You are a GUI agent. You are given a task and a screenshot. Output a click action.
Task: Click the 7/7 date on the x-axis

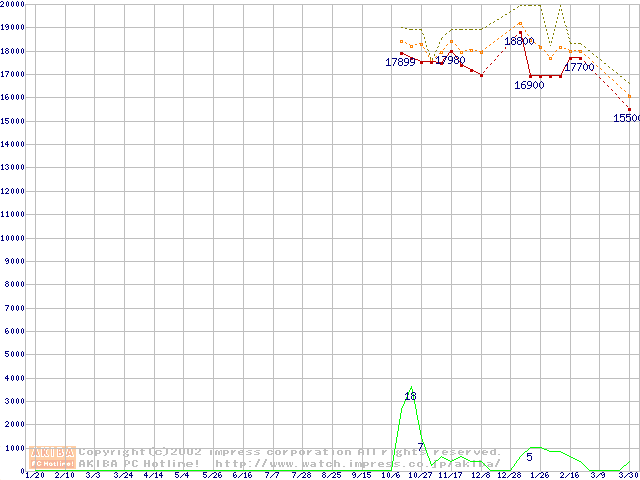271,475
